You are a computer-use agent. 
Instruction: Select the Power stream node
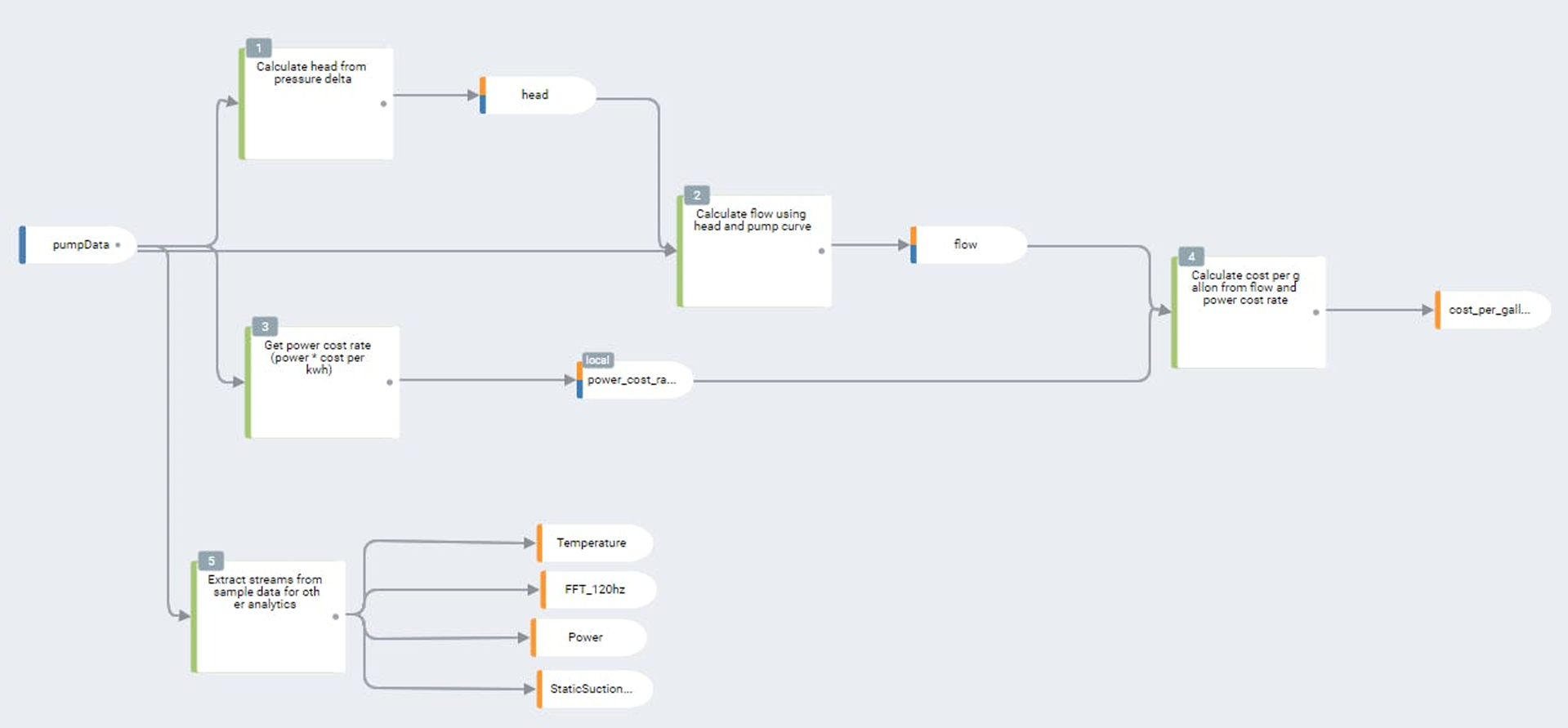pos(588,637)
